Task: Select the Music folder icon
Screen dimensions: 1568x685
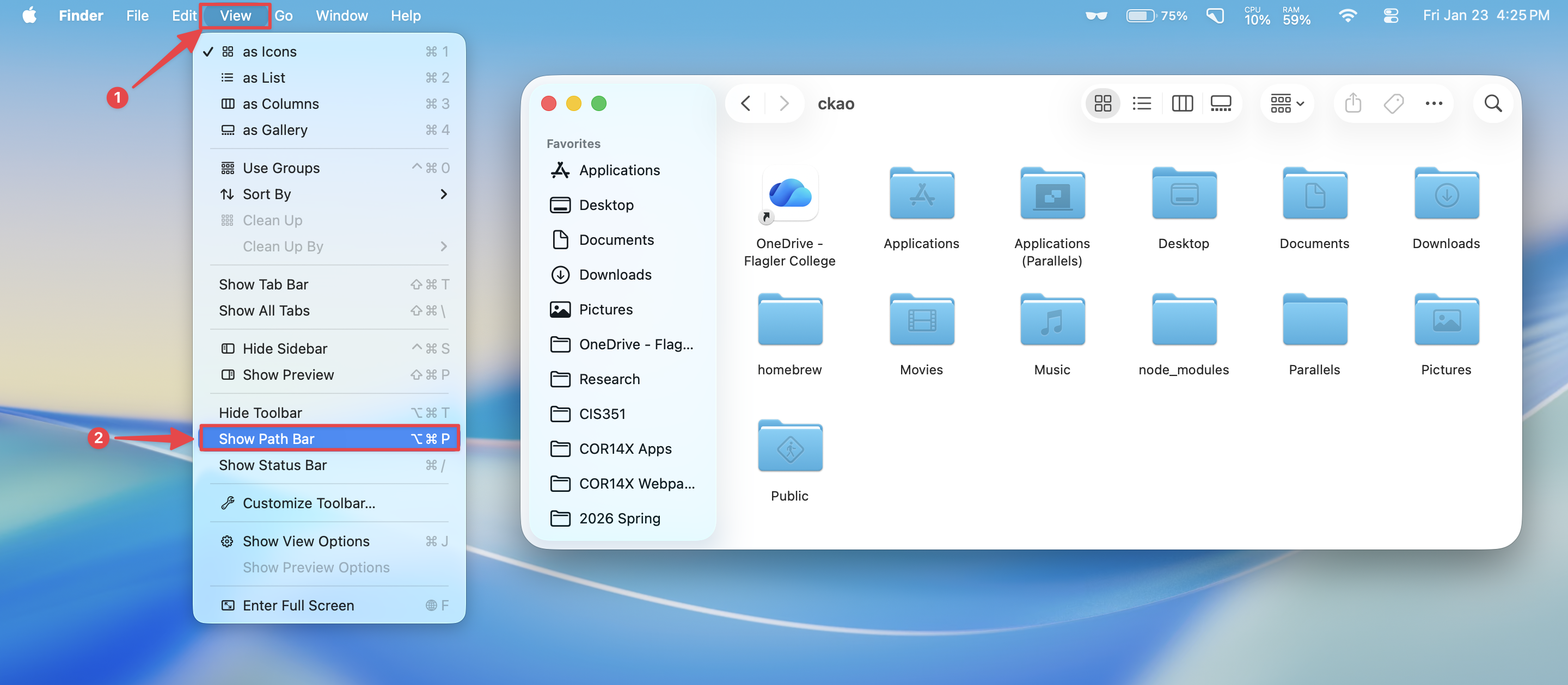Action: coord(1052,319)
